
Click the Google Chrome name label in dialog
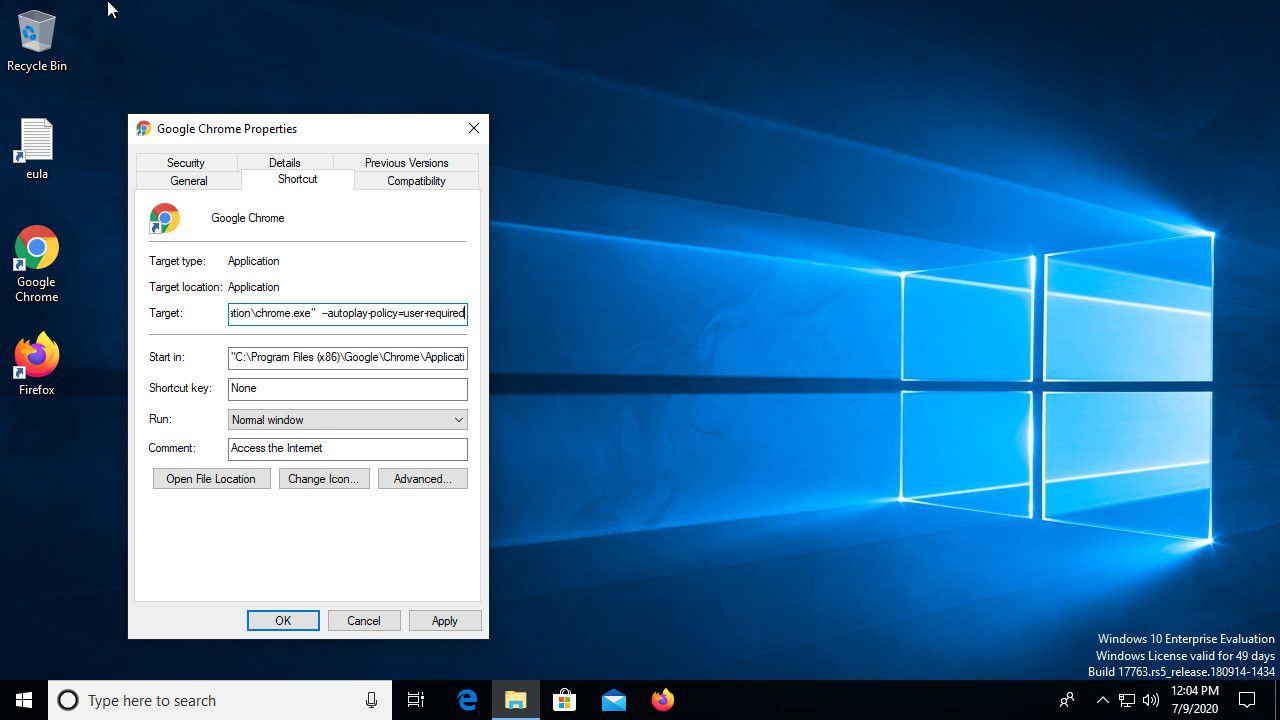(248, 218)
